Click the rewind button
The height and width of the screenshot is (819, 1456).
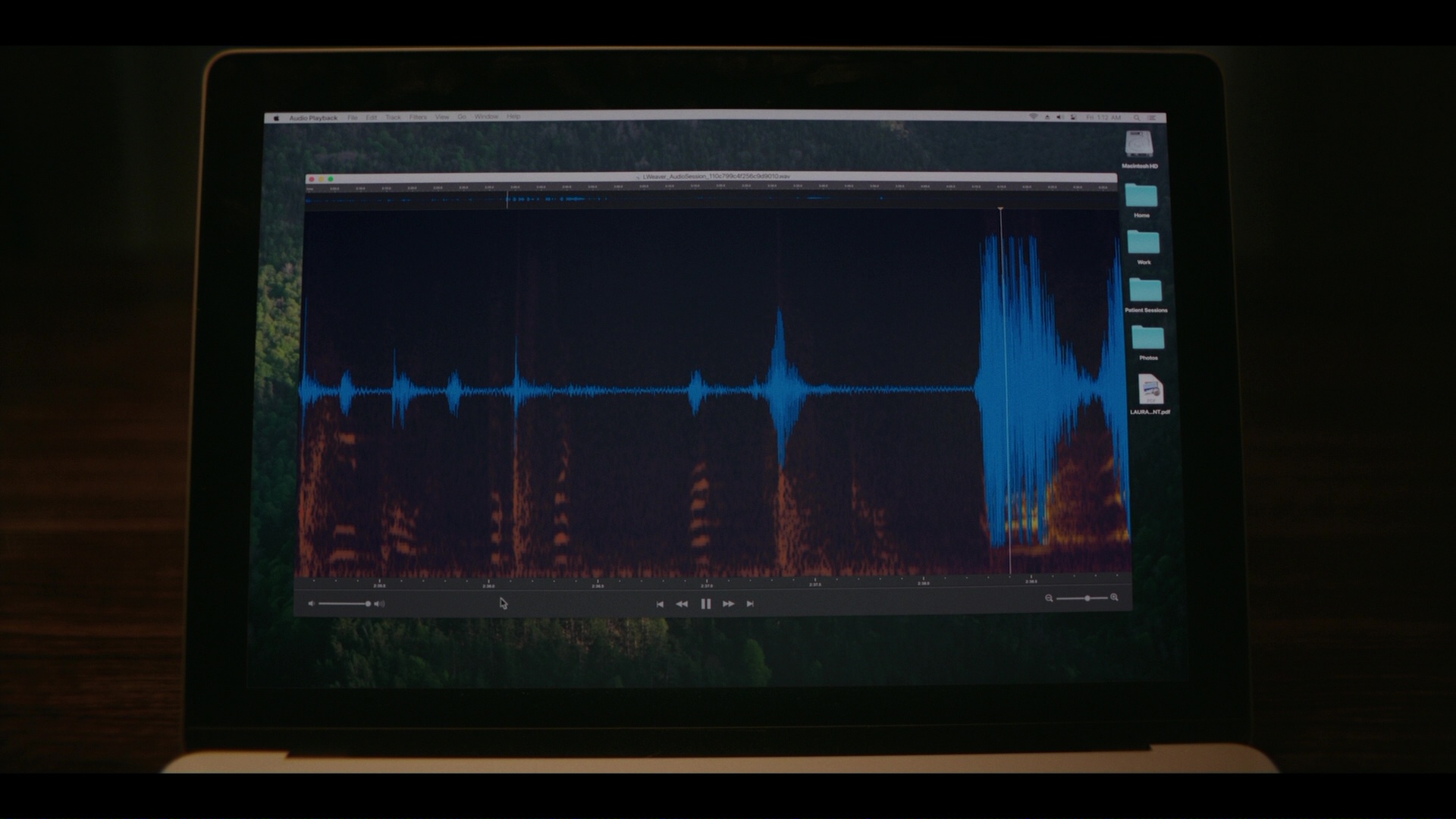[x=682, y=604]
